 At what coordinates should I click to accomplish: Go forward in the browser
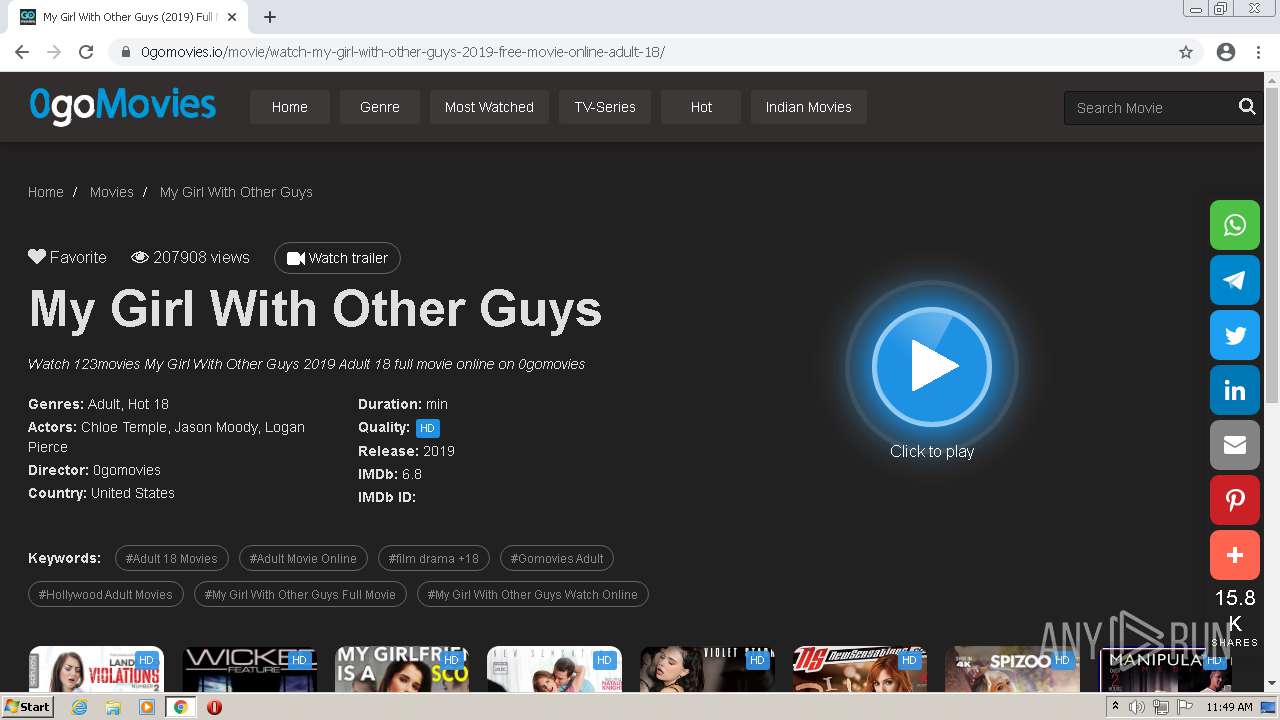pyautogui.click(x=54, y=52)
